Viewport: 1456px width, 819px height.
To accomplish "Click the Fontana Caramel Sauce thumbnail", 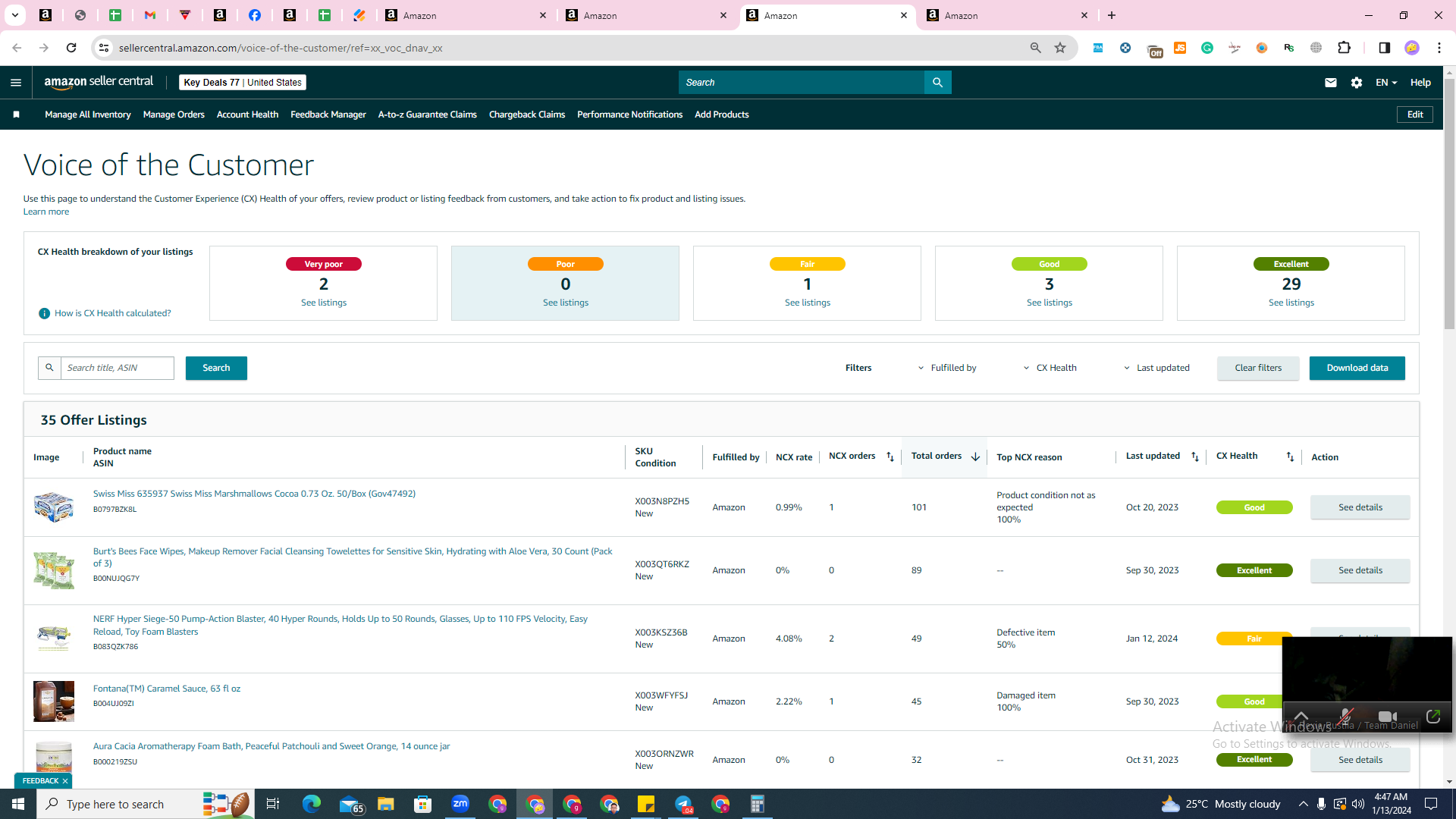I will (54, 701).
